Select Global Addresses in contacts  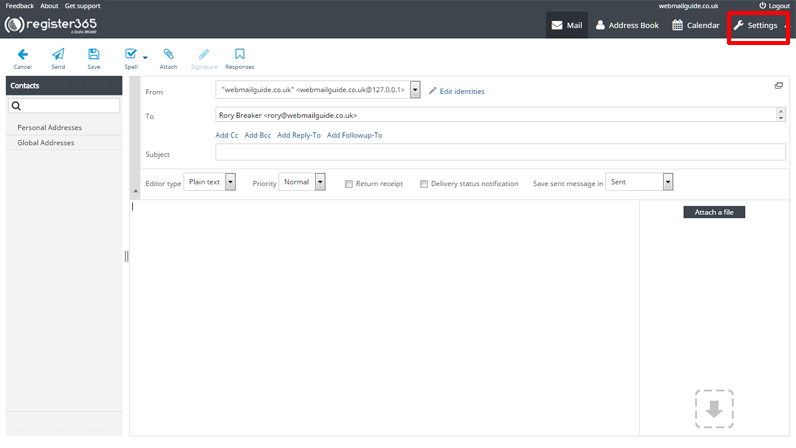point(46,143)
